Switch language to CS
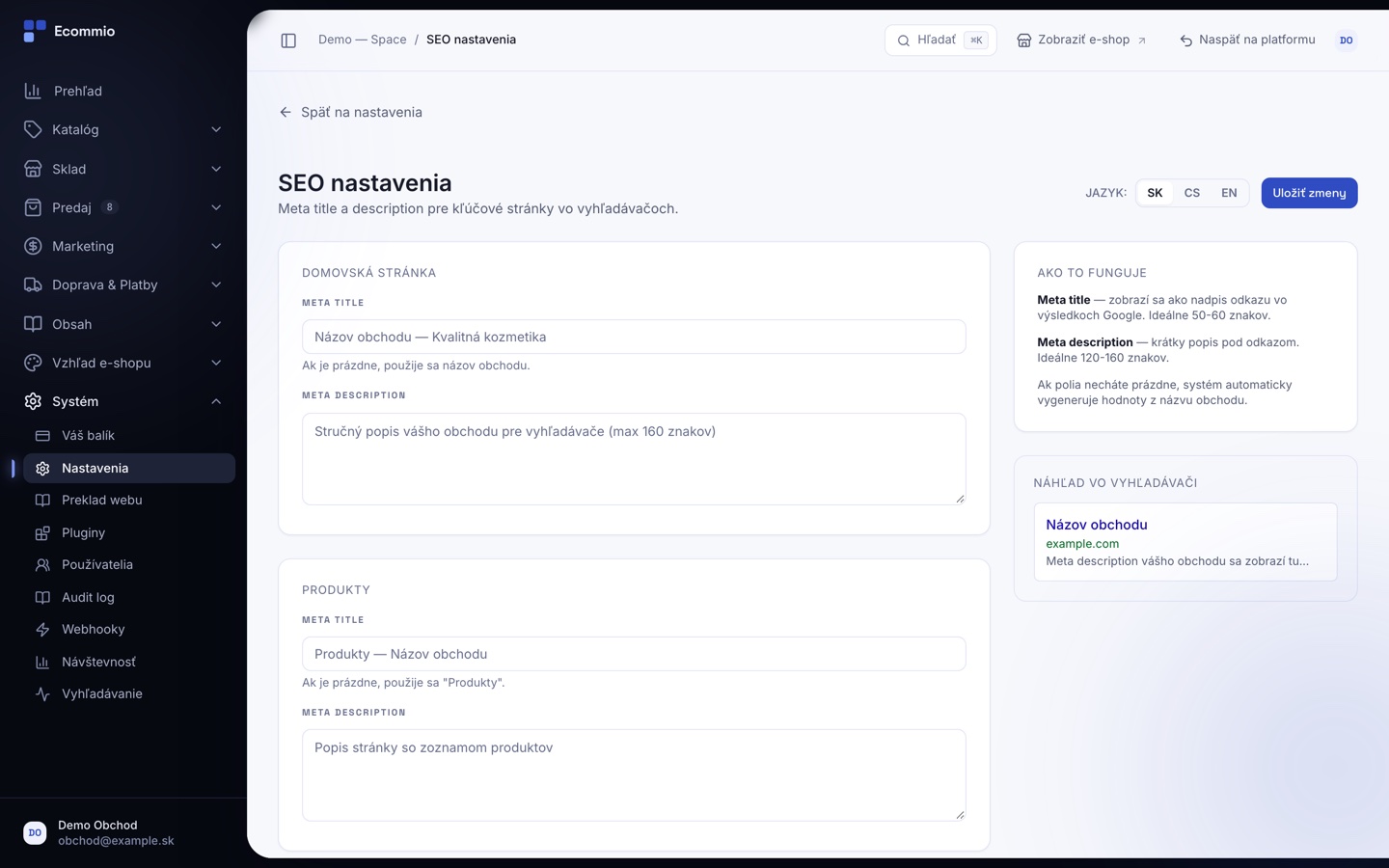The width and height of the screenshot is (1389, 868). (x=1192, y=193)
